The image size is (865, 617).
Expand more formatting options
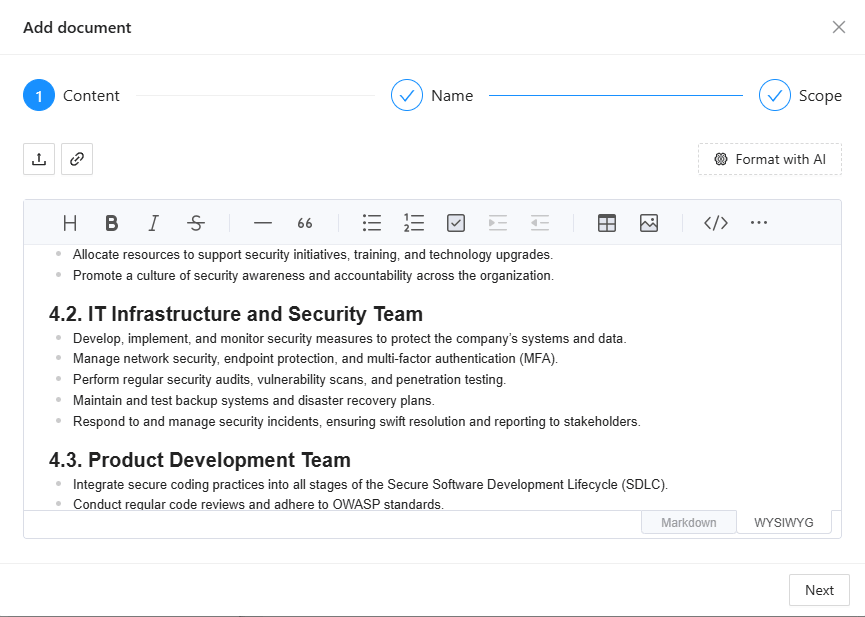pos(758,222)
